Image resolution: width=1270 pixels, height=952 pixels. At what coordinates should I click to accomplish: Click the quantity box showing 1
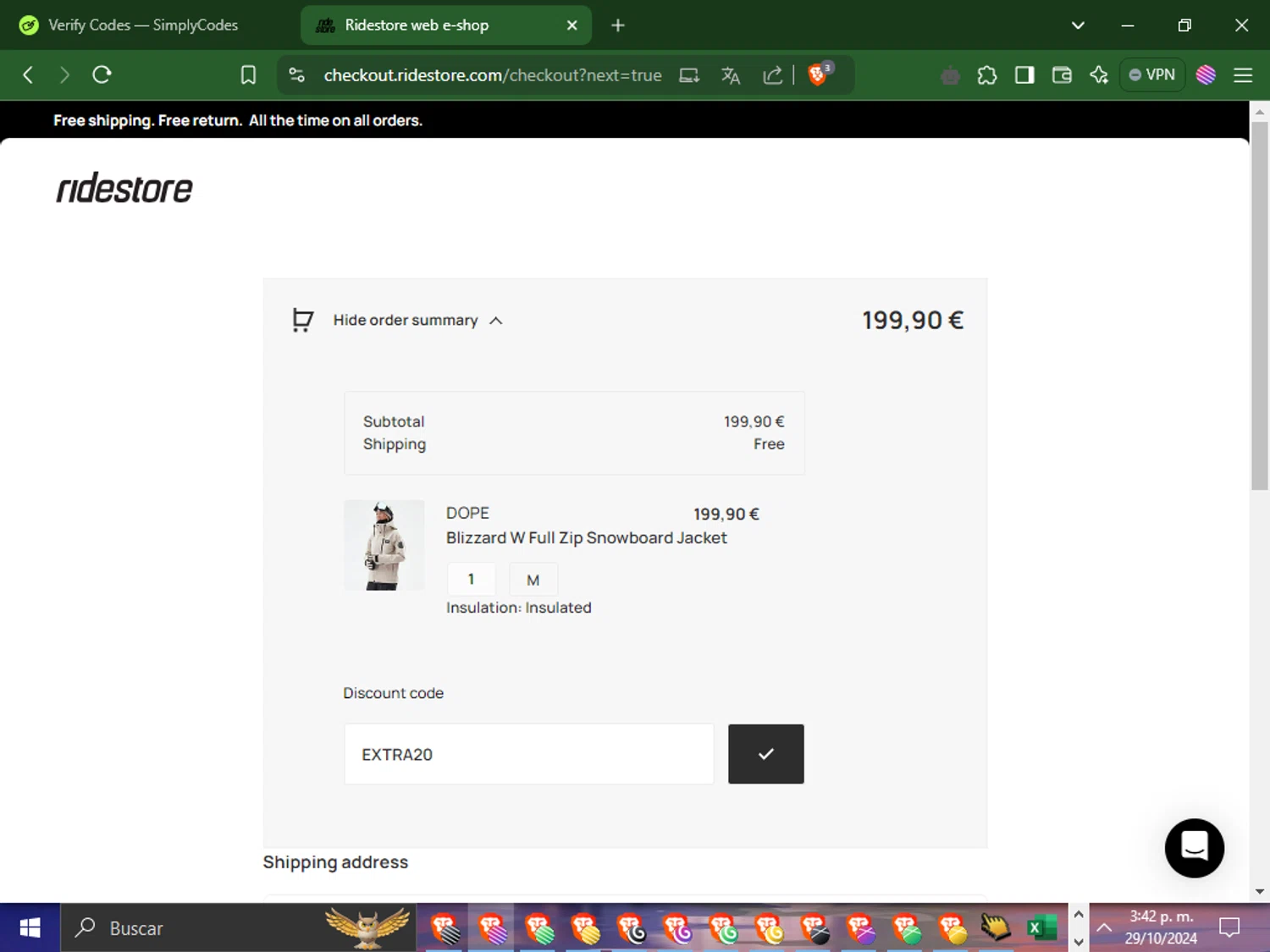click(x=471, y=580)
